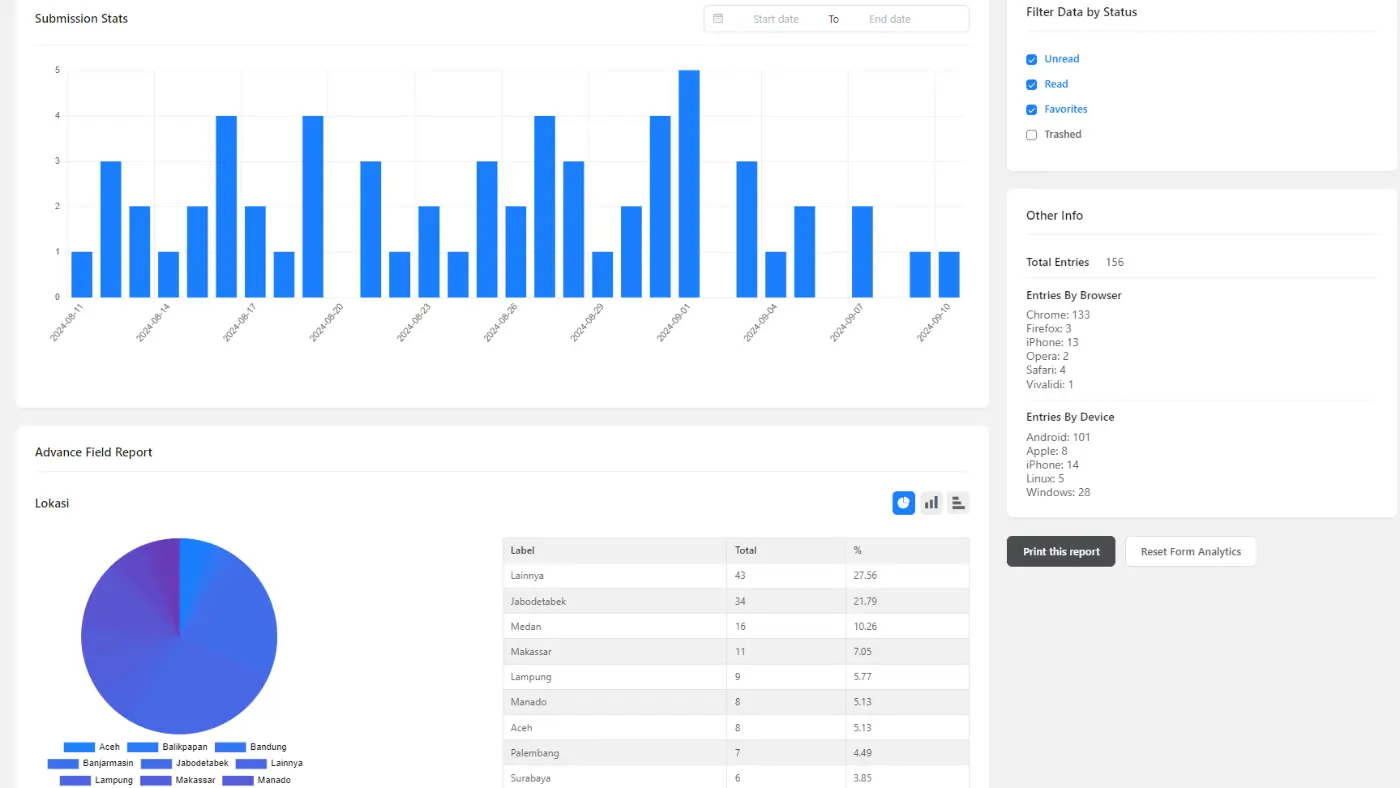Toggle Aceh legend color swatch
Screen dimensions: 1400x788
pyautogui.click(x=79, y=747)
